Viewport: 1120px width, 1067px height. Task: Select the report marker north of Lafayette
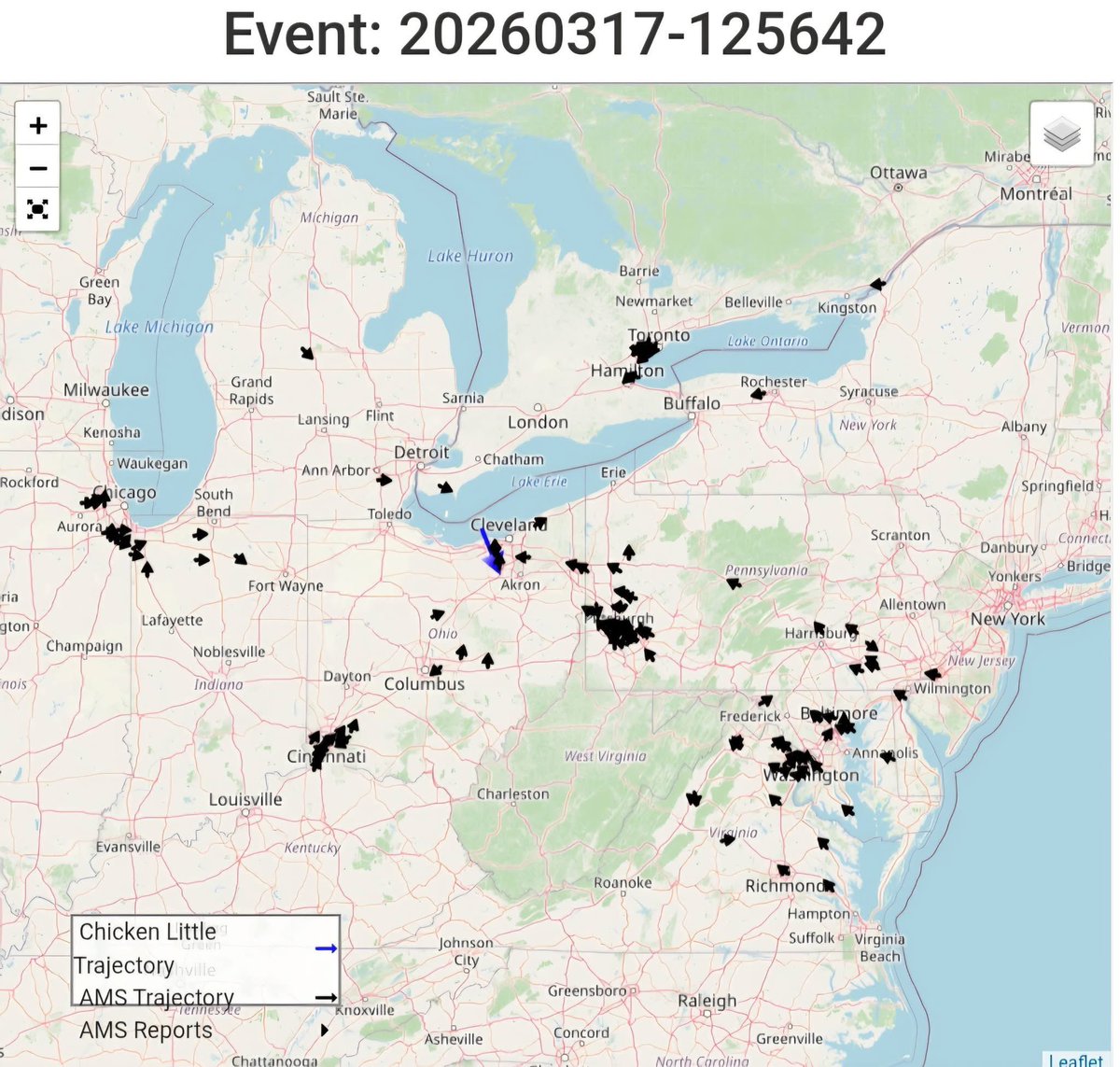tap(147, 569)
